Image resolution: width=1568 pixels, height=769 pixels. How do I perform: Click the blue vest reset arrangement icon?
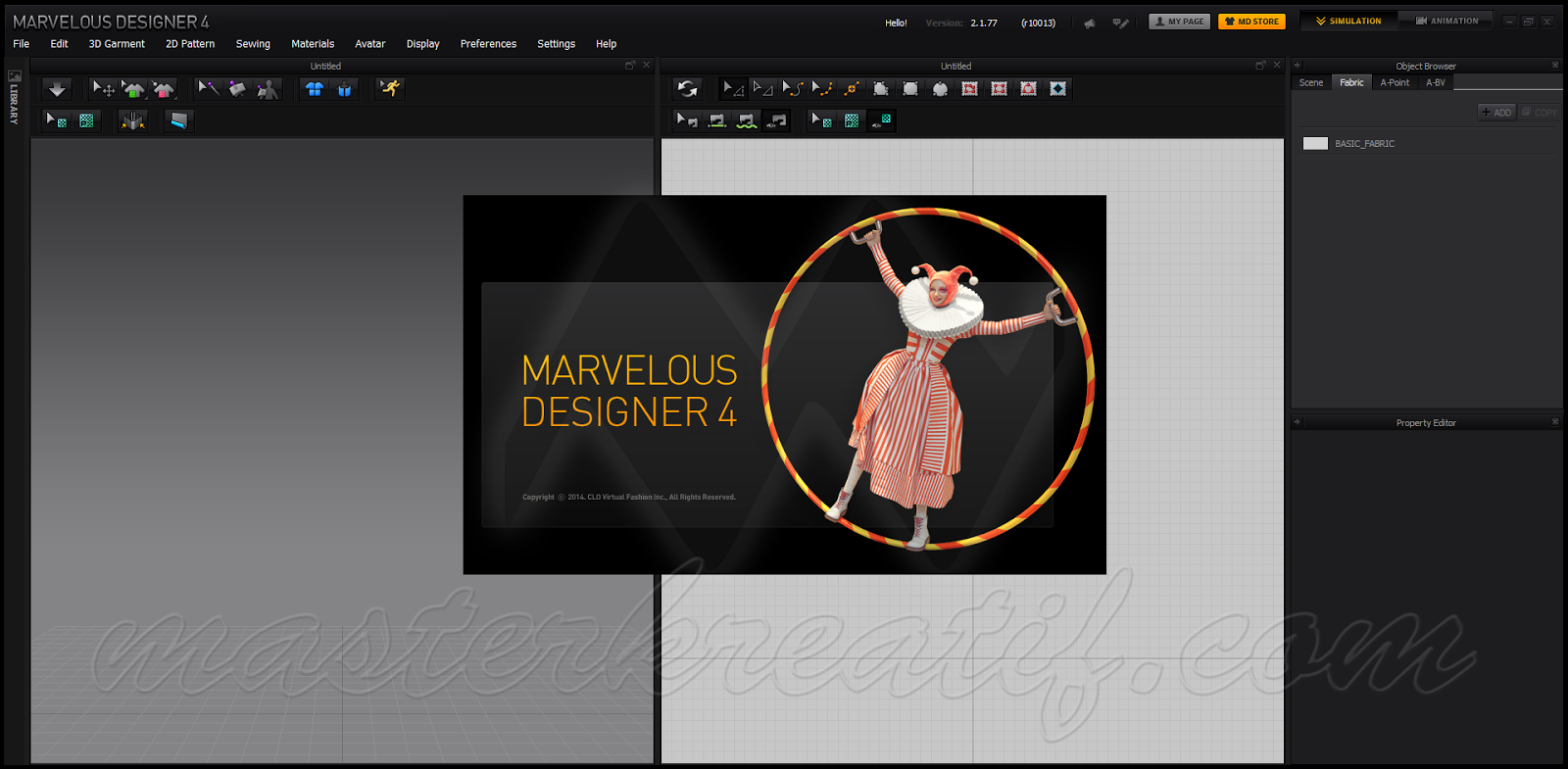coord(344,89)
